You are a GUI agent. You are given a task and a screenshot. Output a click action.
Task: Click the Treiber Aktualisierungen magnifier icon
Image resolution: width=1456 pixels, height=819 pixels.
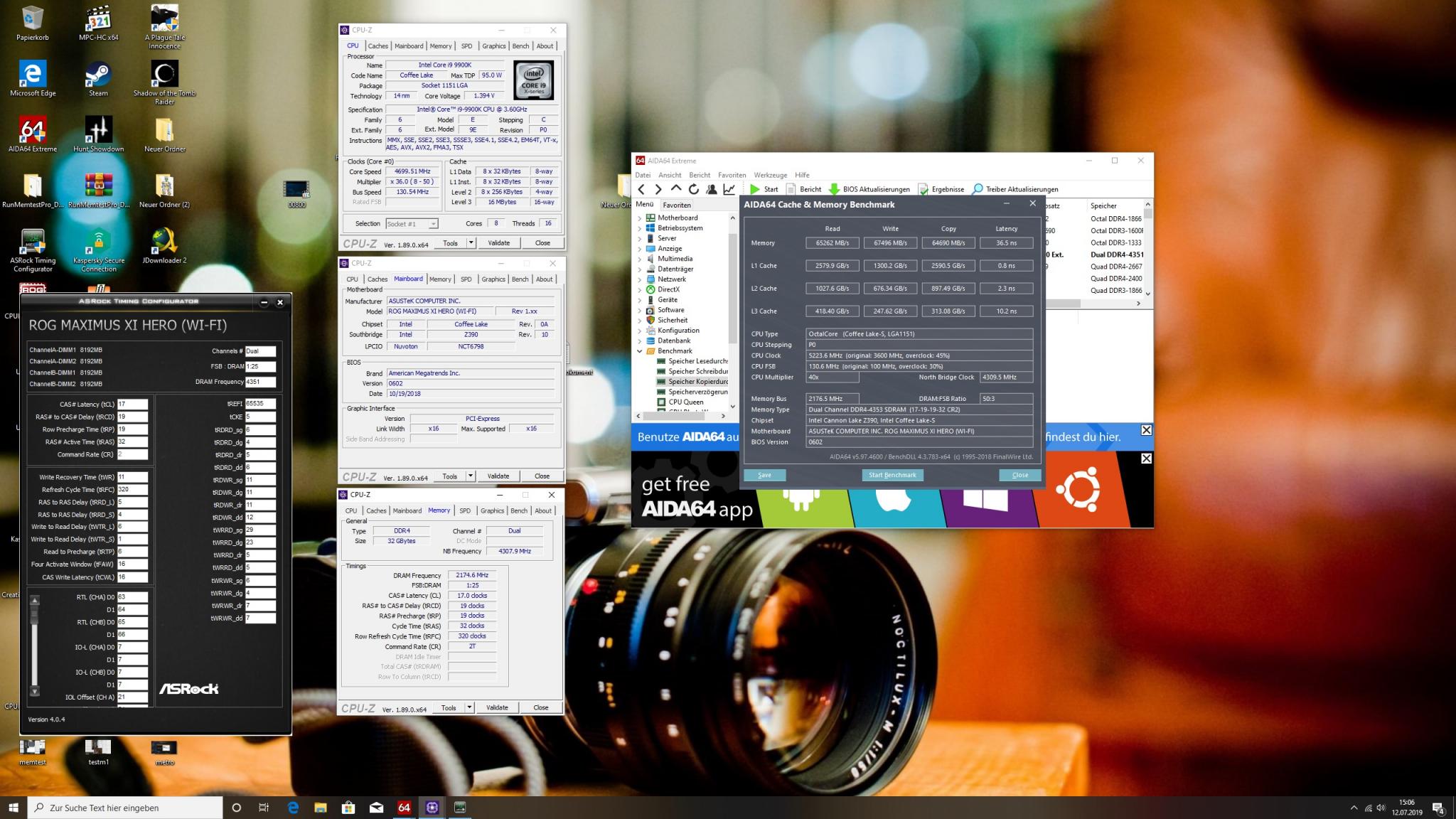click(x=978, y=189)
